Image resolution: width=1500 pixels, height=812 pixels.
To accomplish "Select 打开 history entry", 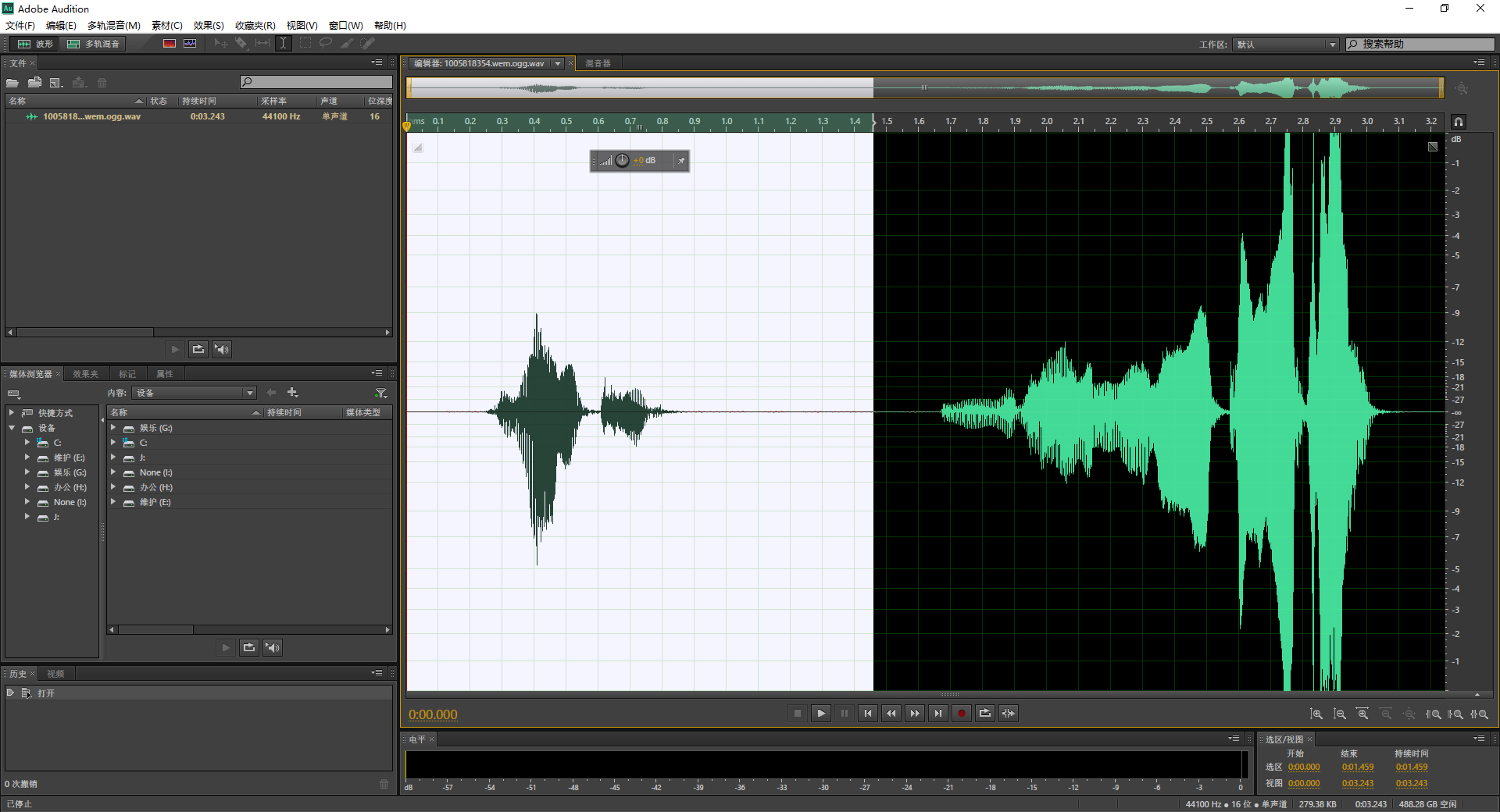I will (198, 693).
